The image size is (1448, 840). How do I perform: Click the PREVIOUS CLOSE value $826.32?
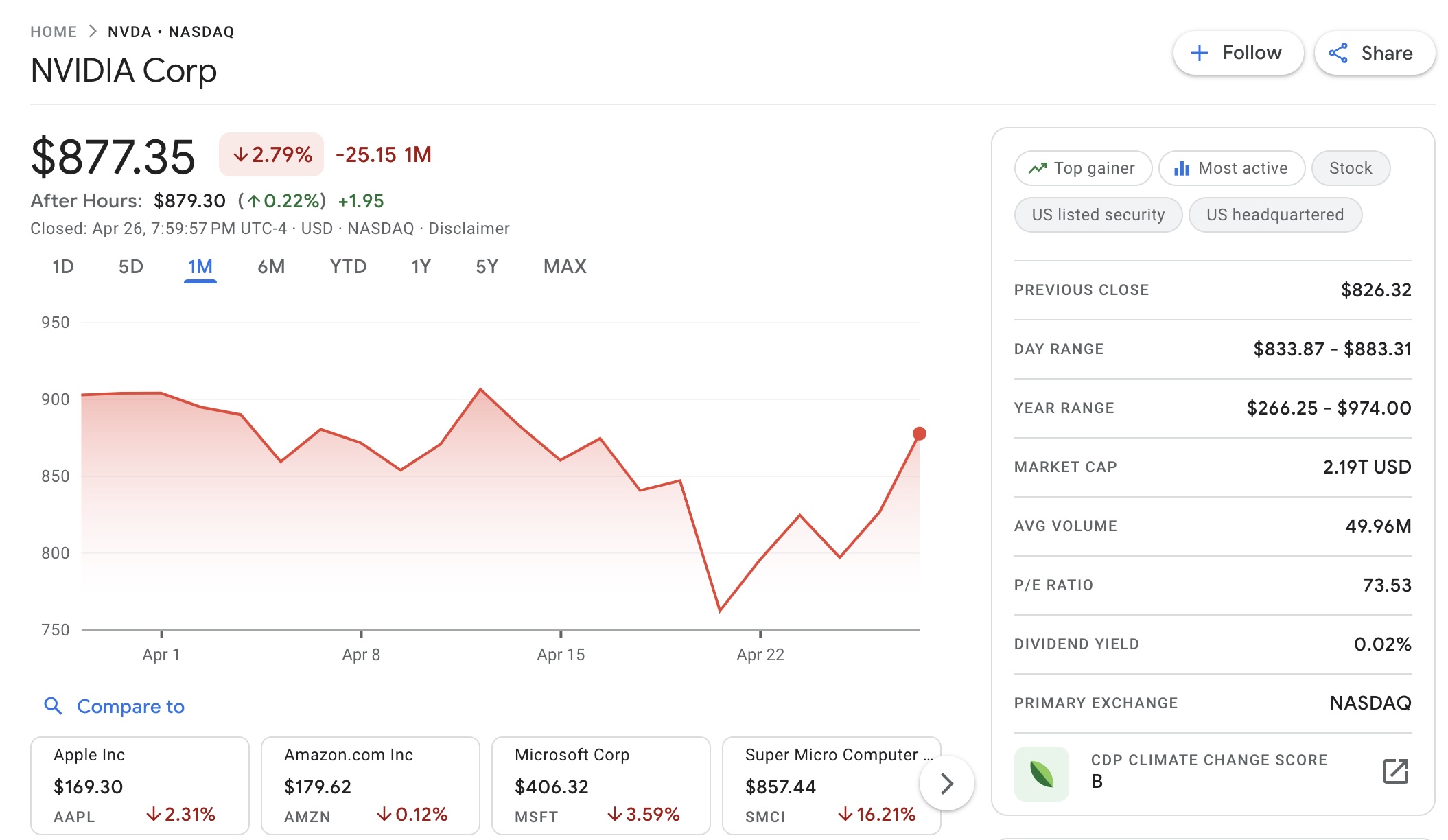[1376, 290]
